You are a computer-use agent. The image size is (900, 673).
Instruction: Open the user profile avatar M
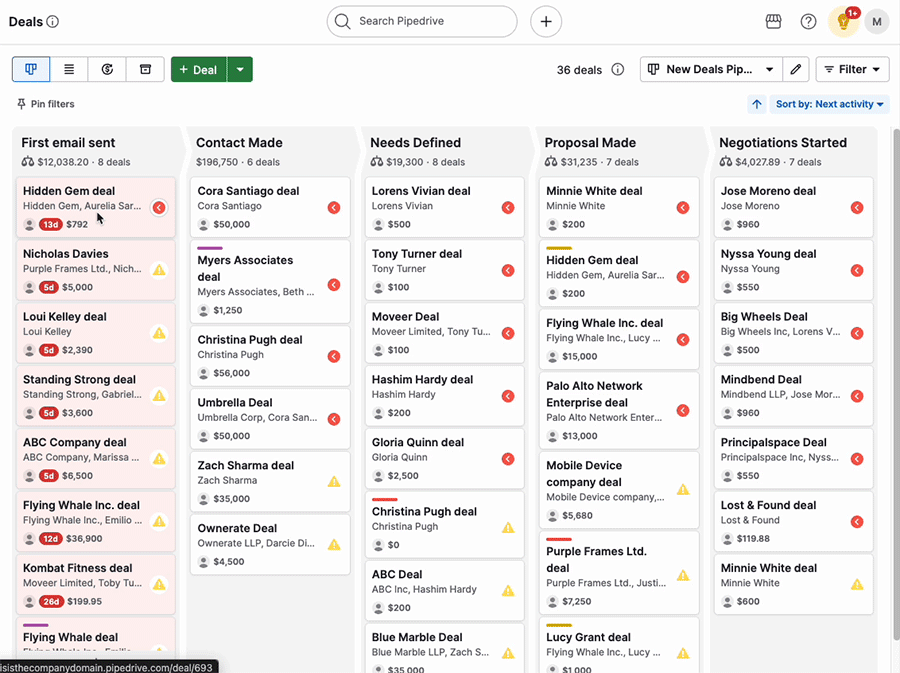tap(876, 22)
